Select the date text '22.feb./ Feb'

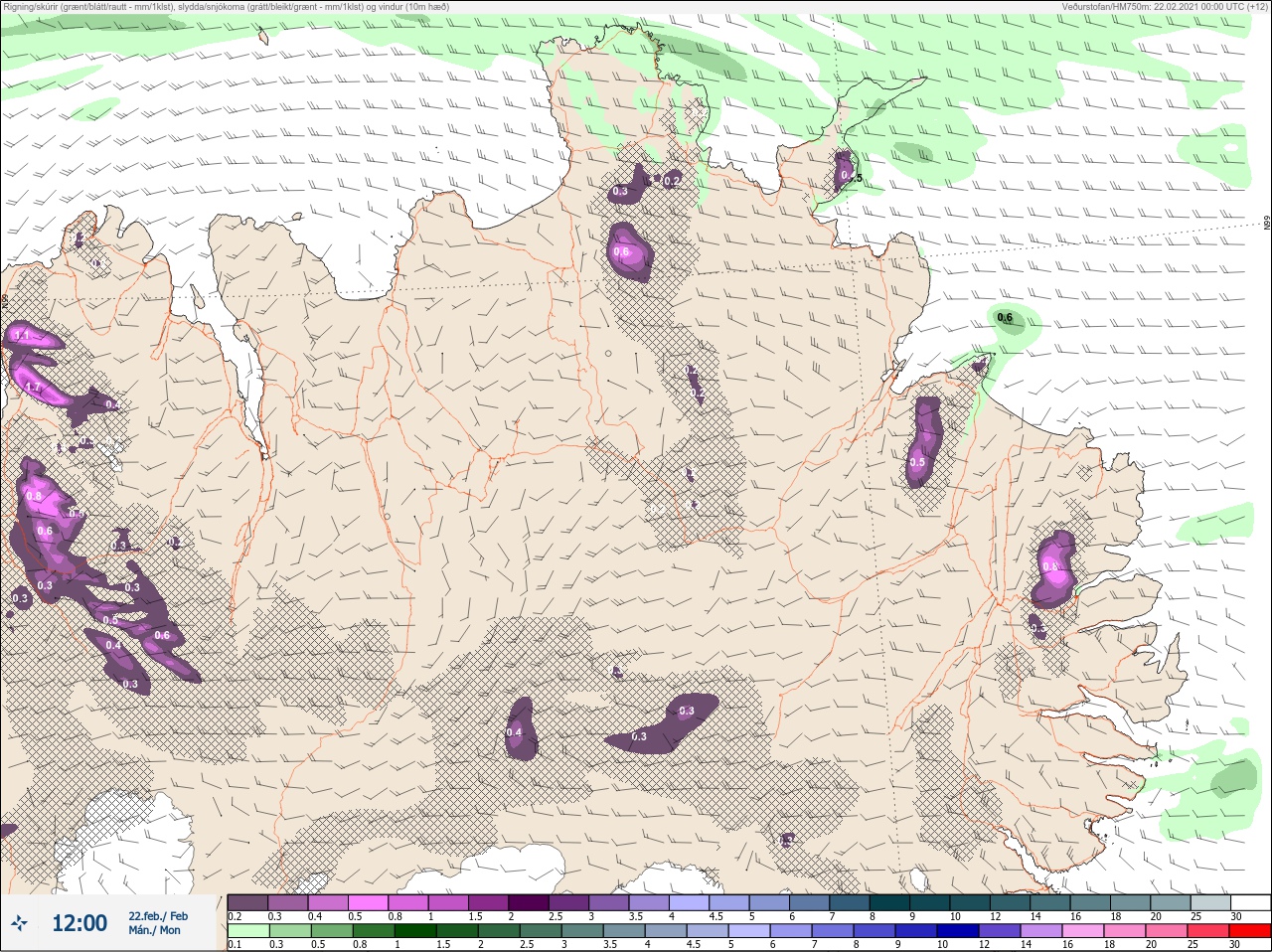click(x=157, y=916)
